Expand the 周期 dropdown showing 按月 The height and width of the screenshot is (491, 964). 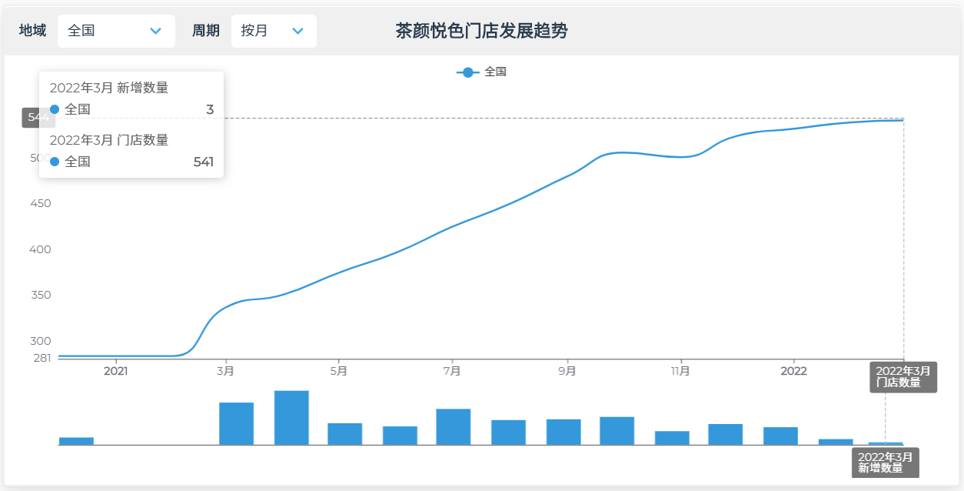pyautogui.click(x=273, y=31)
